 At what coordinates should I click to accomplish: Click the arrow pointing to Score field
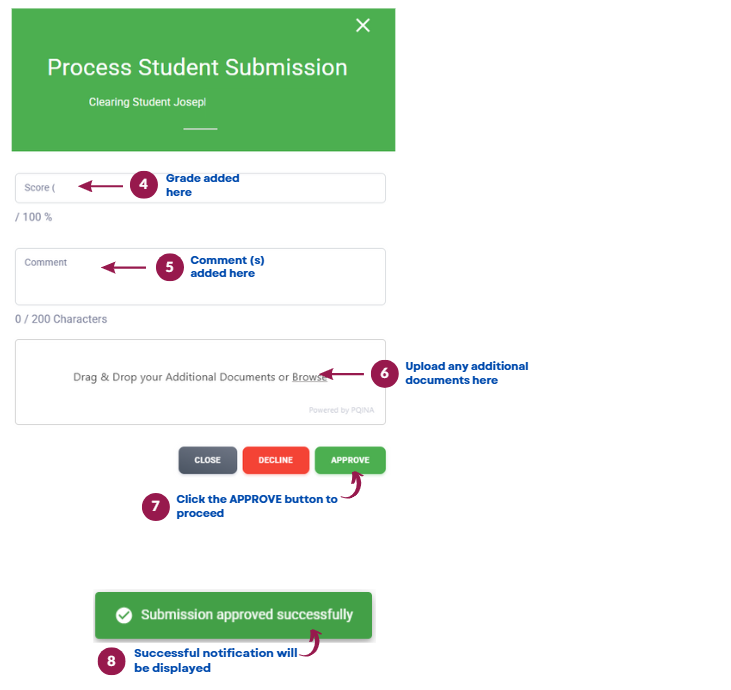100,186
